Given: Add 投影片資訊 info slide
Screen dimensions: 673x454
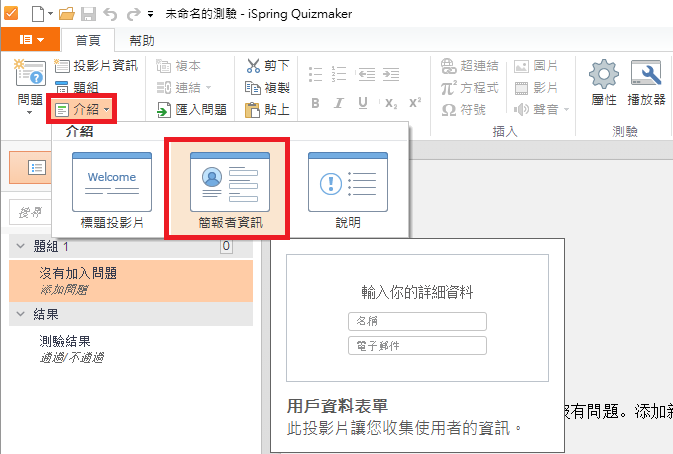Looking at the screenshot, I should pyautogui.click(x=96, y=65).
